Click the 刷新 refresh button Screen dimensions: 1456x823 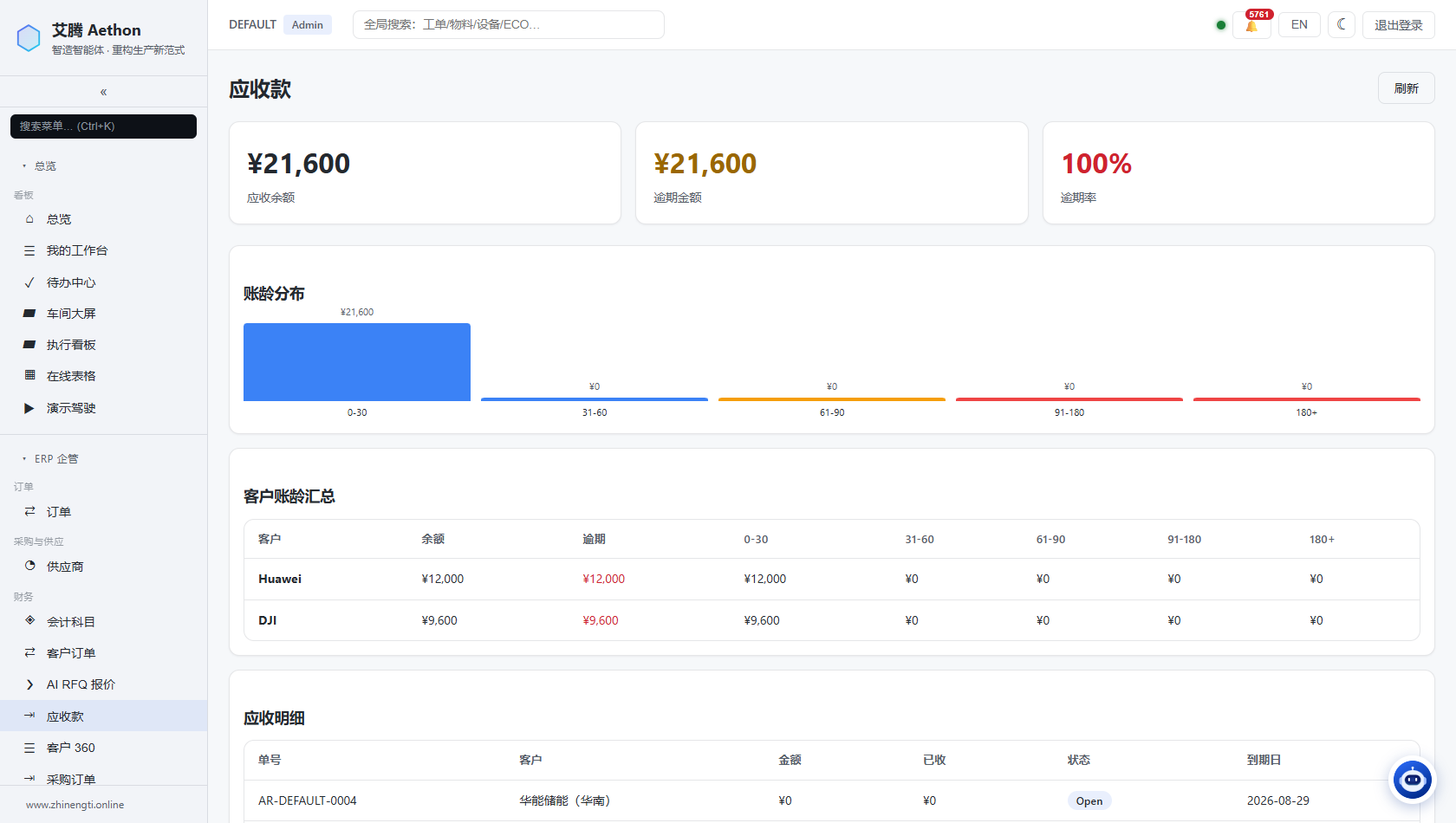1406,88
